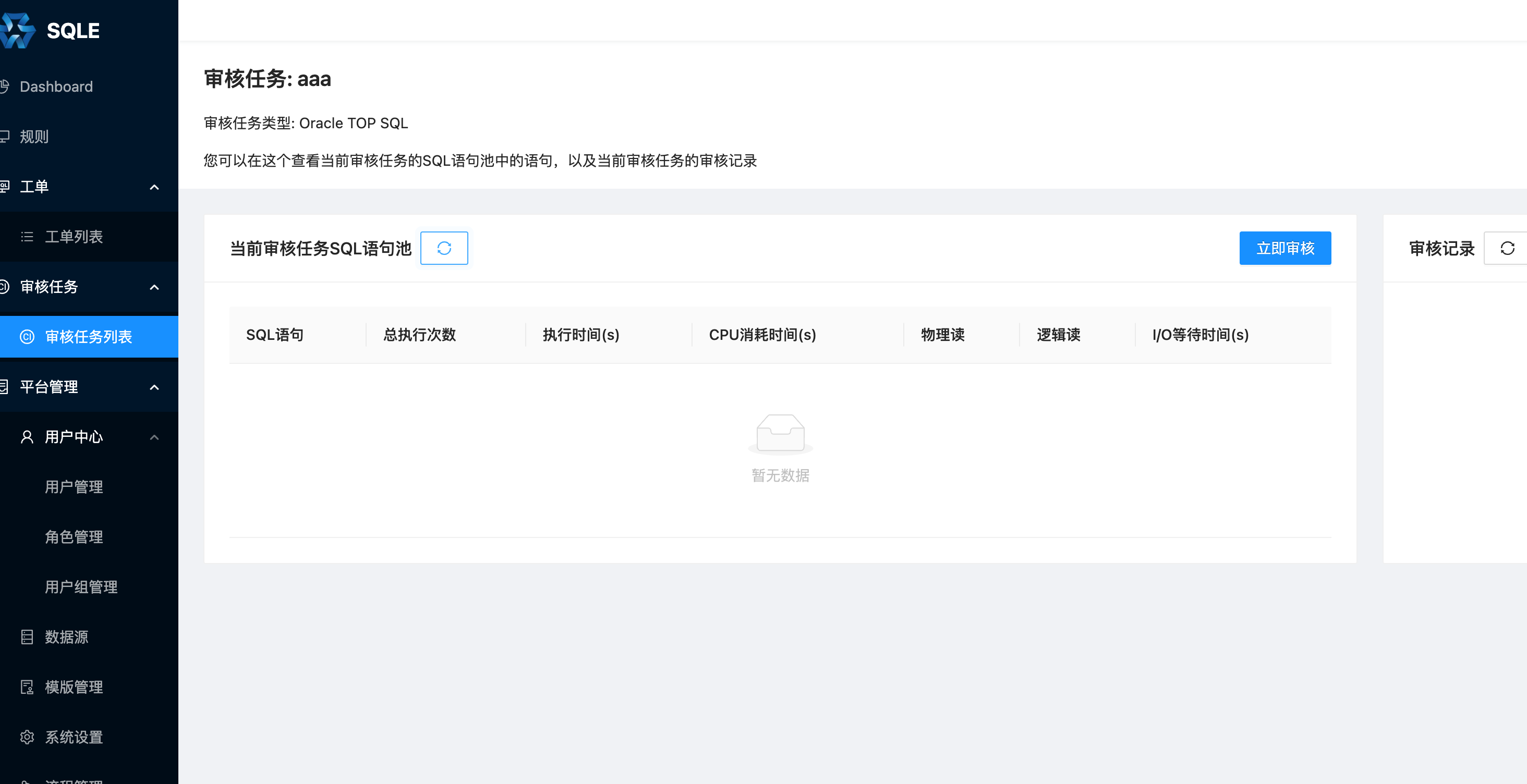Click the 规则 rules icon
This screenshot has width=1527, height=784.
pyautogui.click(x=5, y=136)
